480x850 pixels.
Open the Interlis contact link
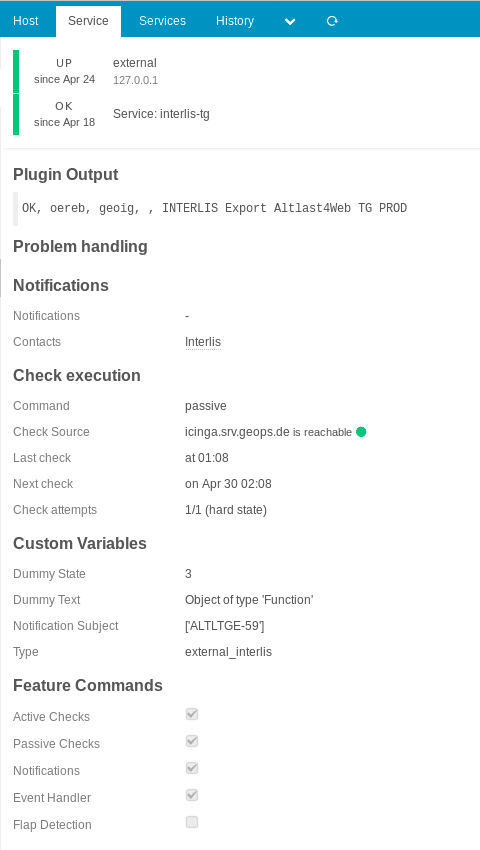203,342
